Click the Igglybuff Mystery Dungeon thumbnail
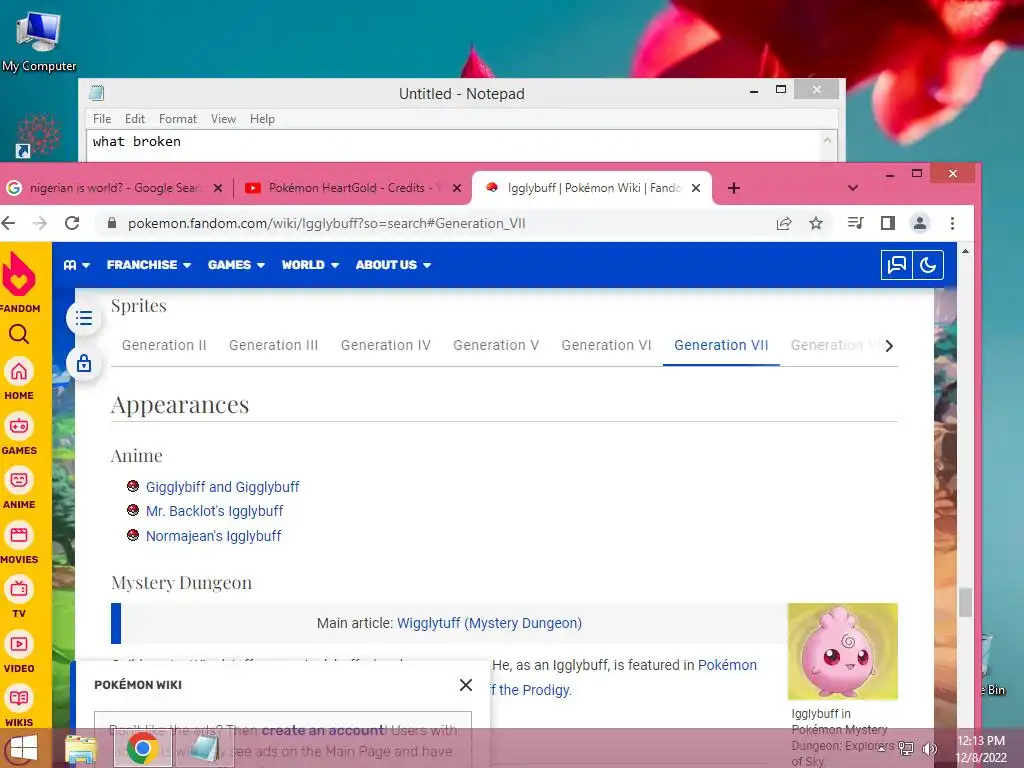This screenshot has height=768, width=1024. click(x=842, y=652)
